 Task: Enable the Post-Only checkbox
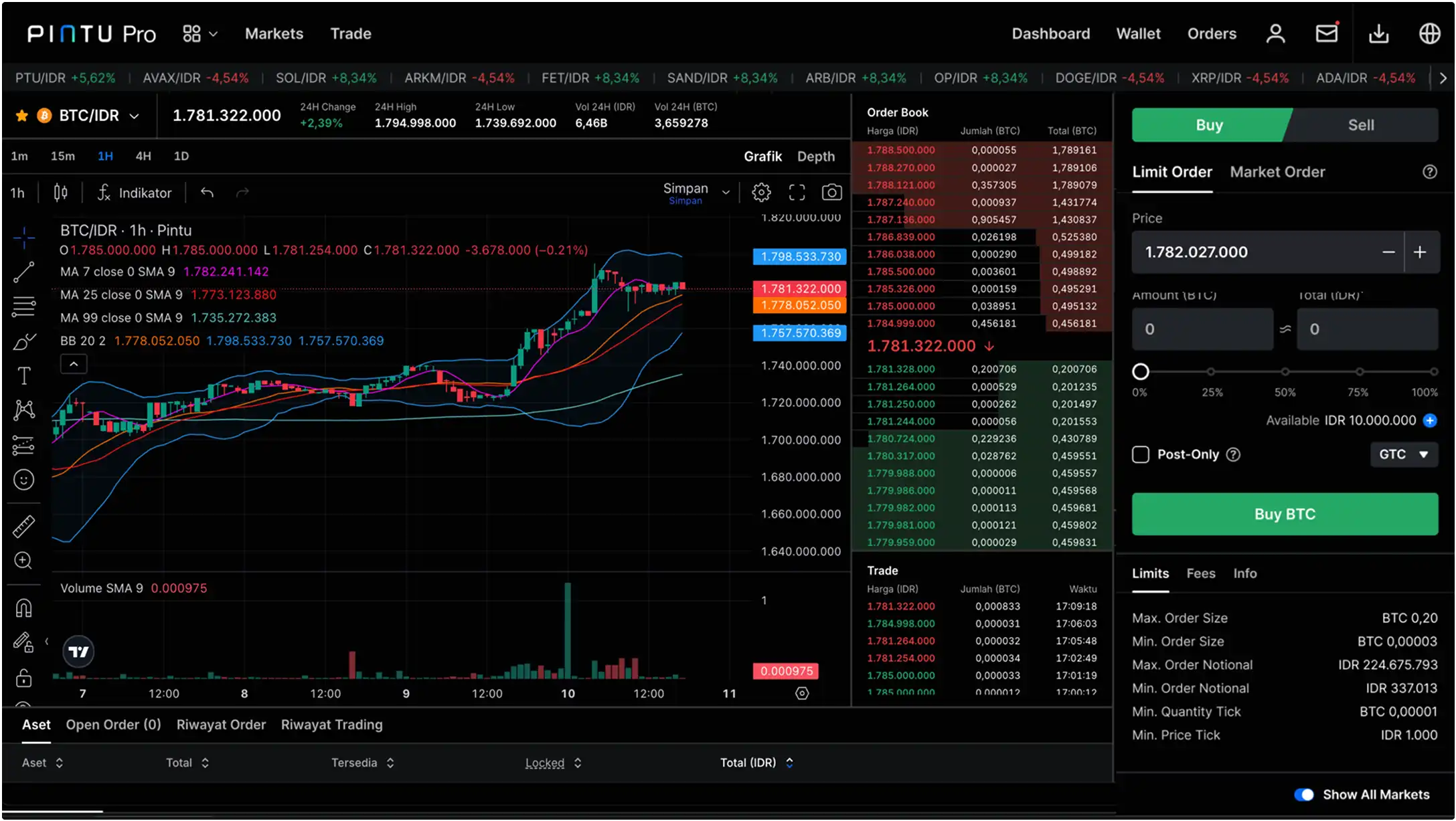pos(1141,455)
